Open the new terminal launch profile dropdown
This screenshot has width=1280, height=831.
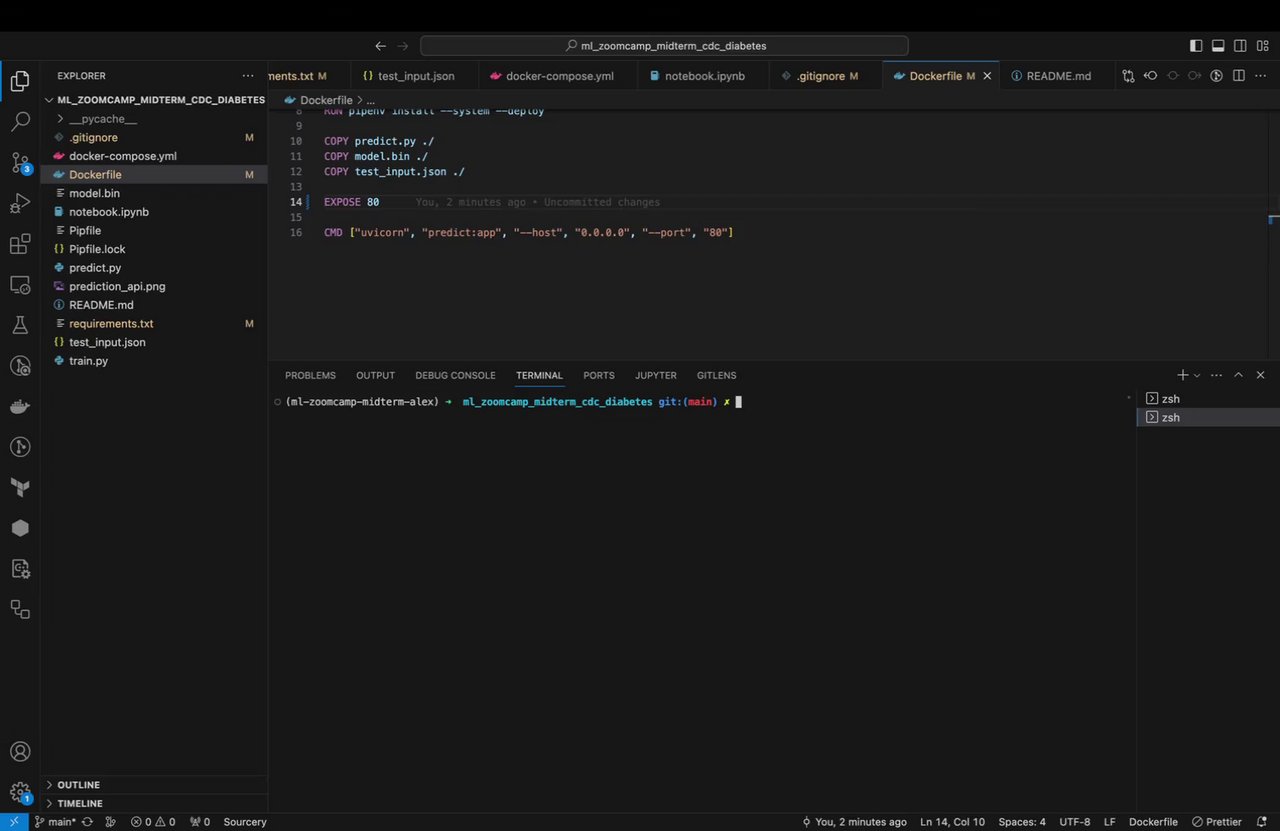(x=1197, y=375)
